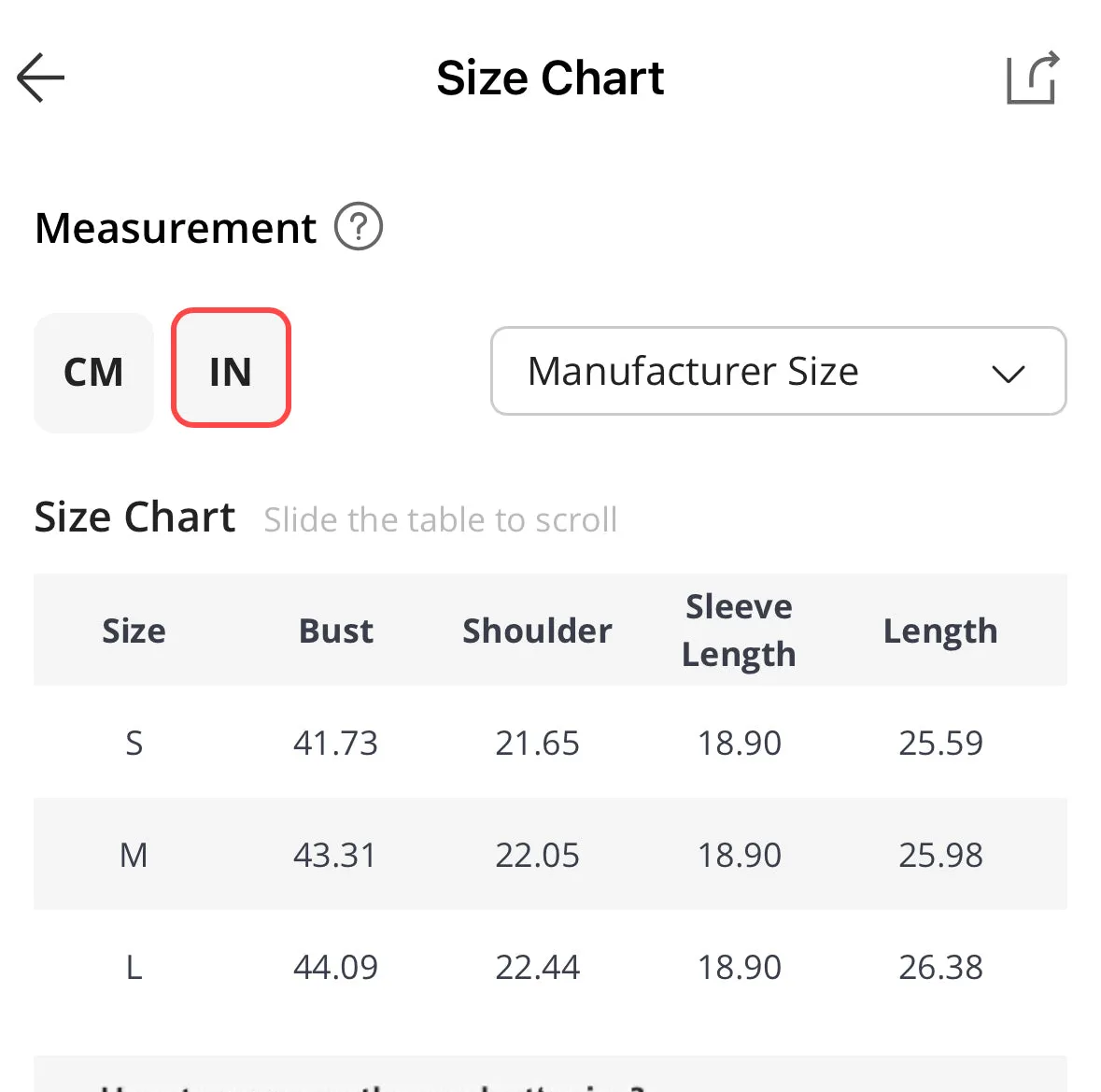Select the L size row label
Screen dimensions: 1101x1092
coord(134,968)
